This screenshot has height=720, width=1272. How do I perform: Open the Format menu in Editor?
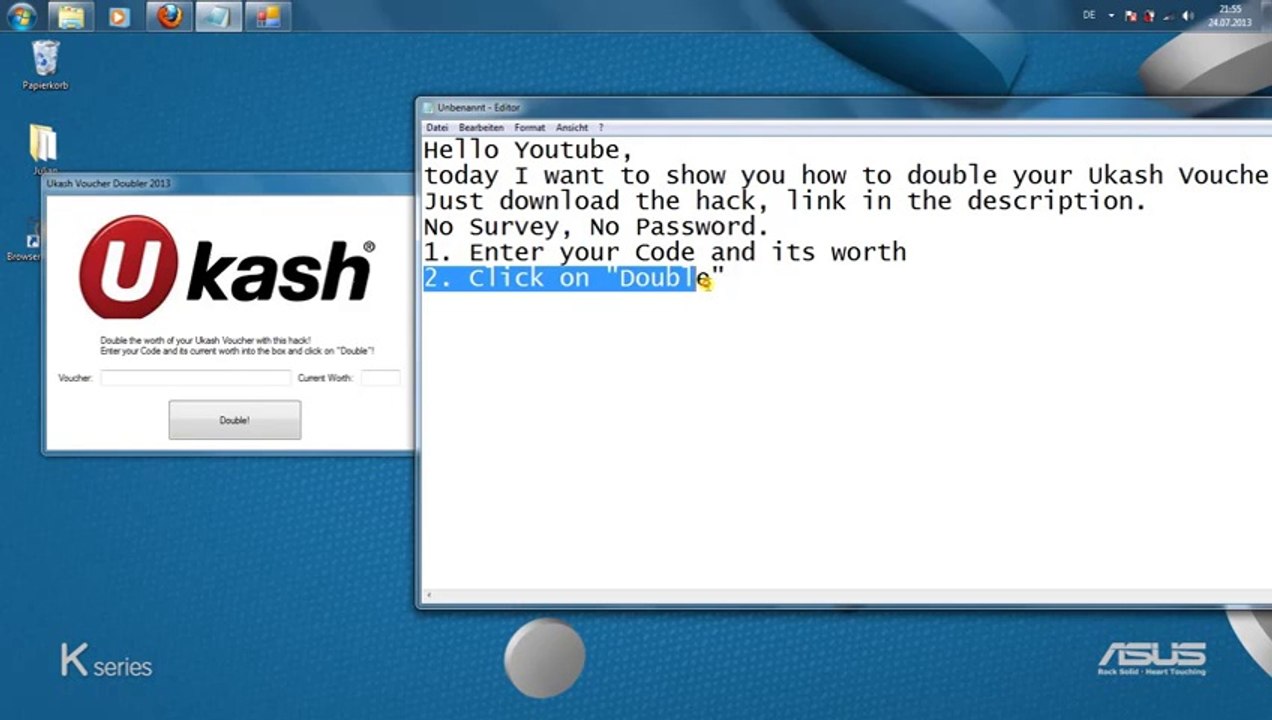[530, 128]
